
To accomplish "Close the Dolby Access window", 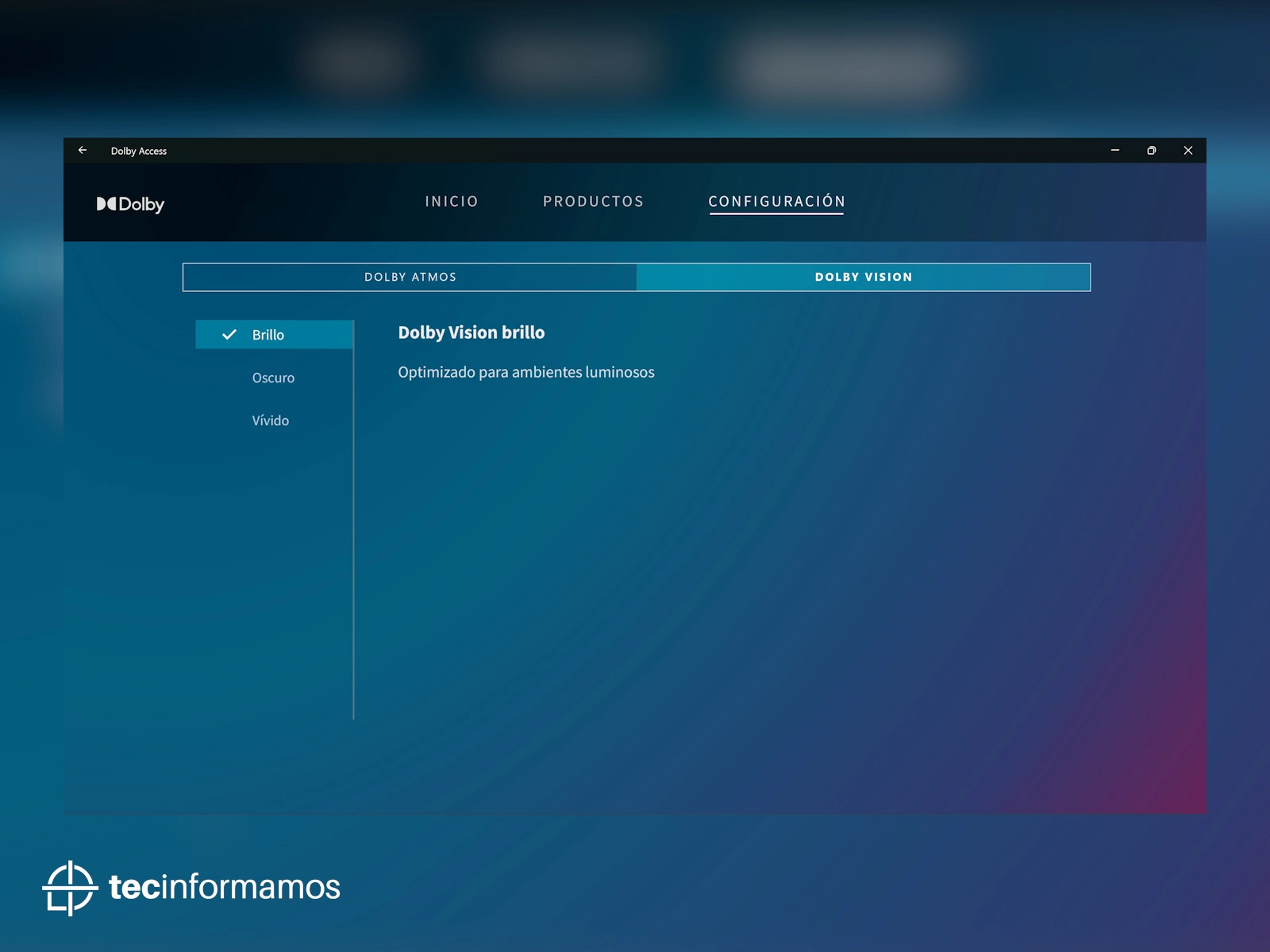I will pos(1187,150).
